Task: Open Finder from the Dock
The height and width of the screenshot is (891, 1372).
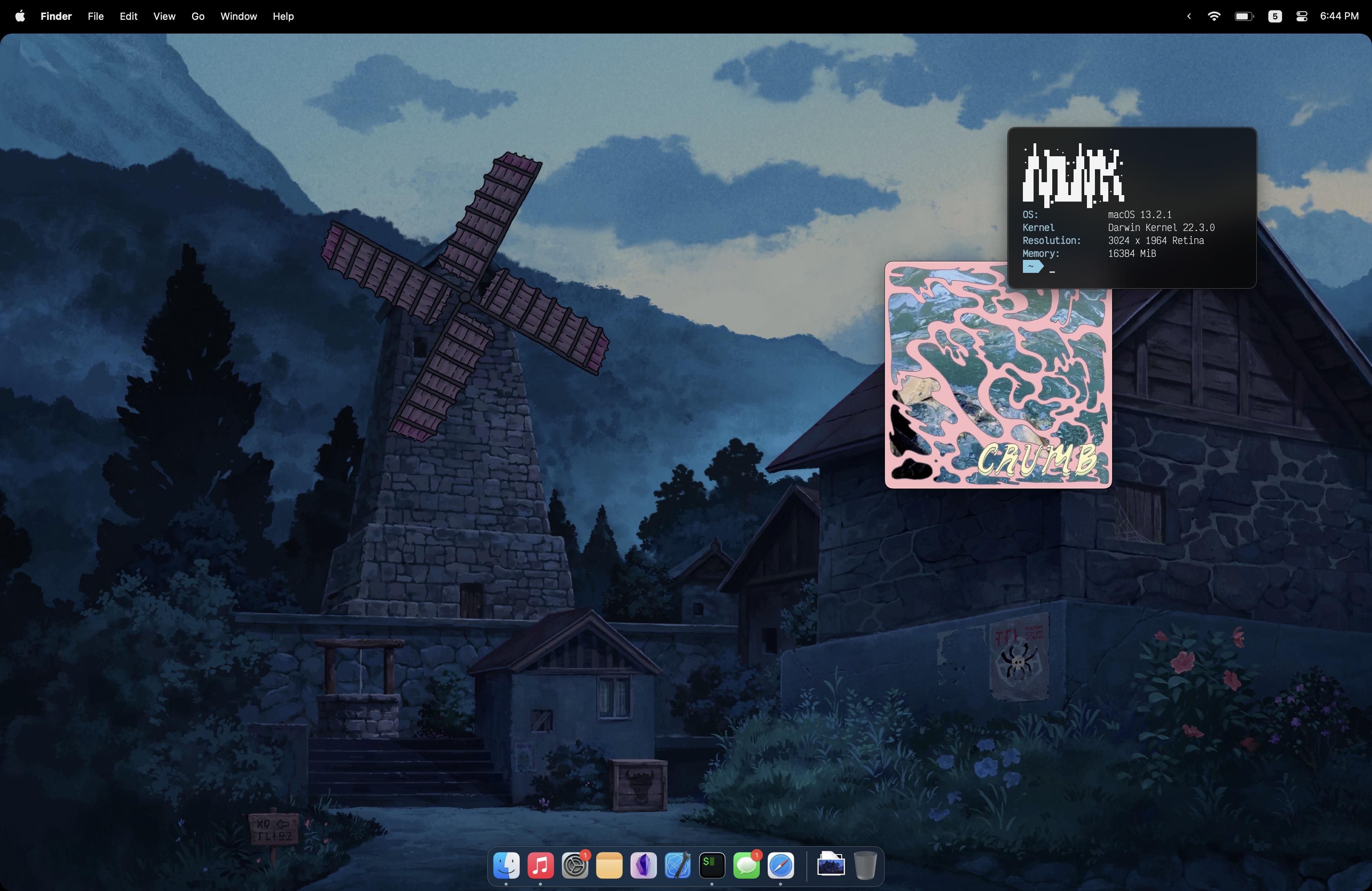Action: tap(506, 865)
